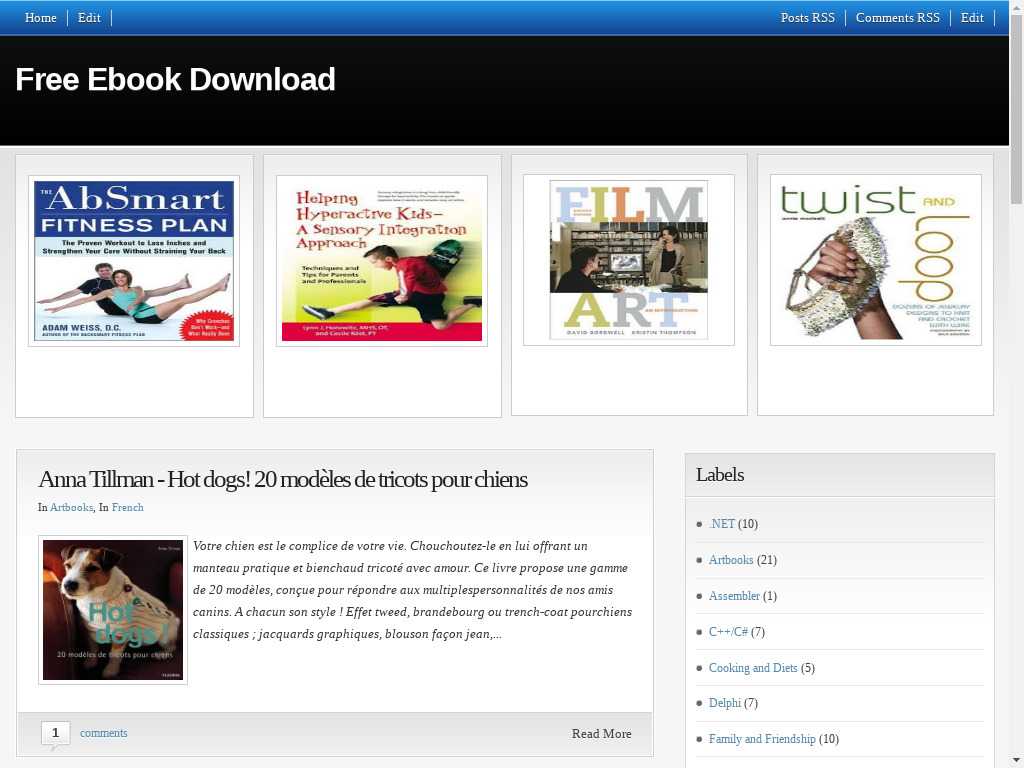1024x768 pixels.
Task: Click the Edit link beside Comments RSS
Action: tap(972, 18)
